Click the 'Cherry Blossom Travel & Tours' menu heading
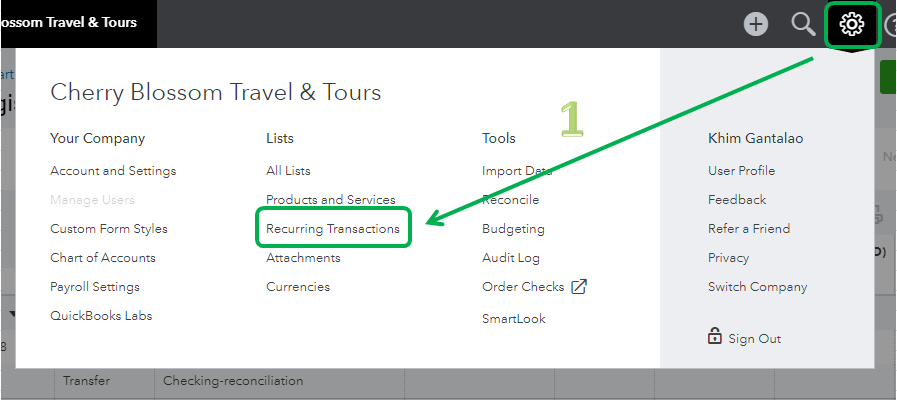The width and height of the screenshot is (897, 400). pyautogui.click(x=216, y=92)
